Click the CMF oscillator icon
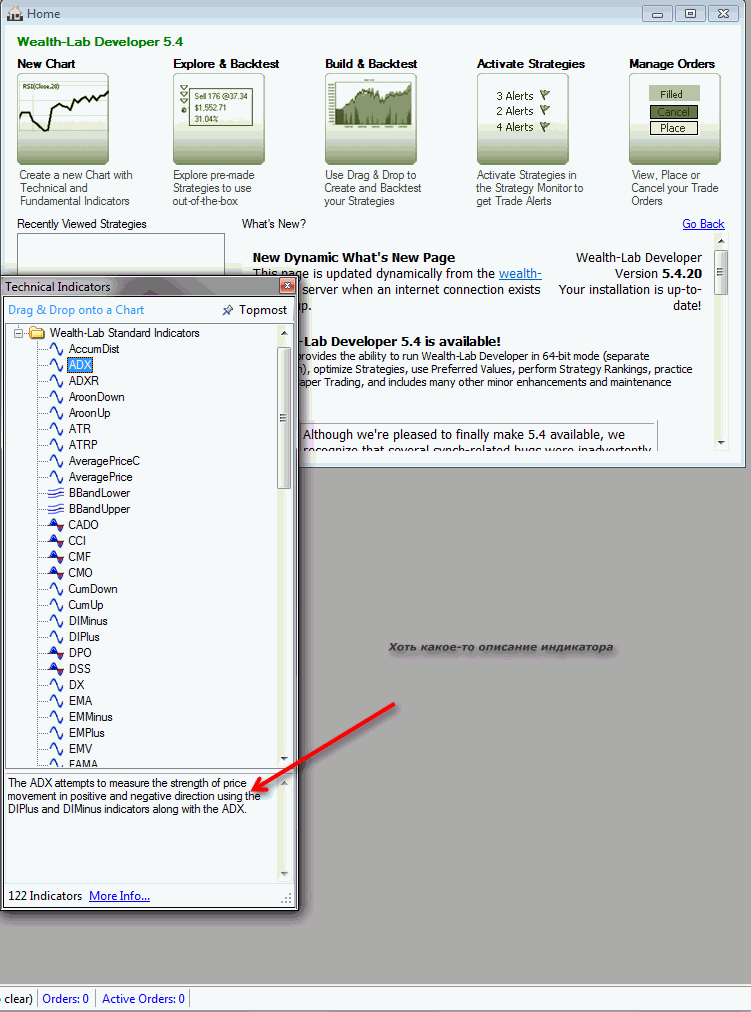751x1012 pixels. 56,557
